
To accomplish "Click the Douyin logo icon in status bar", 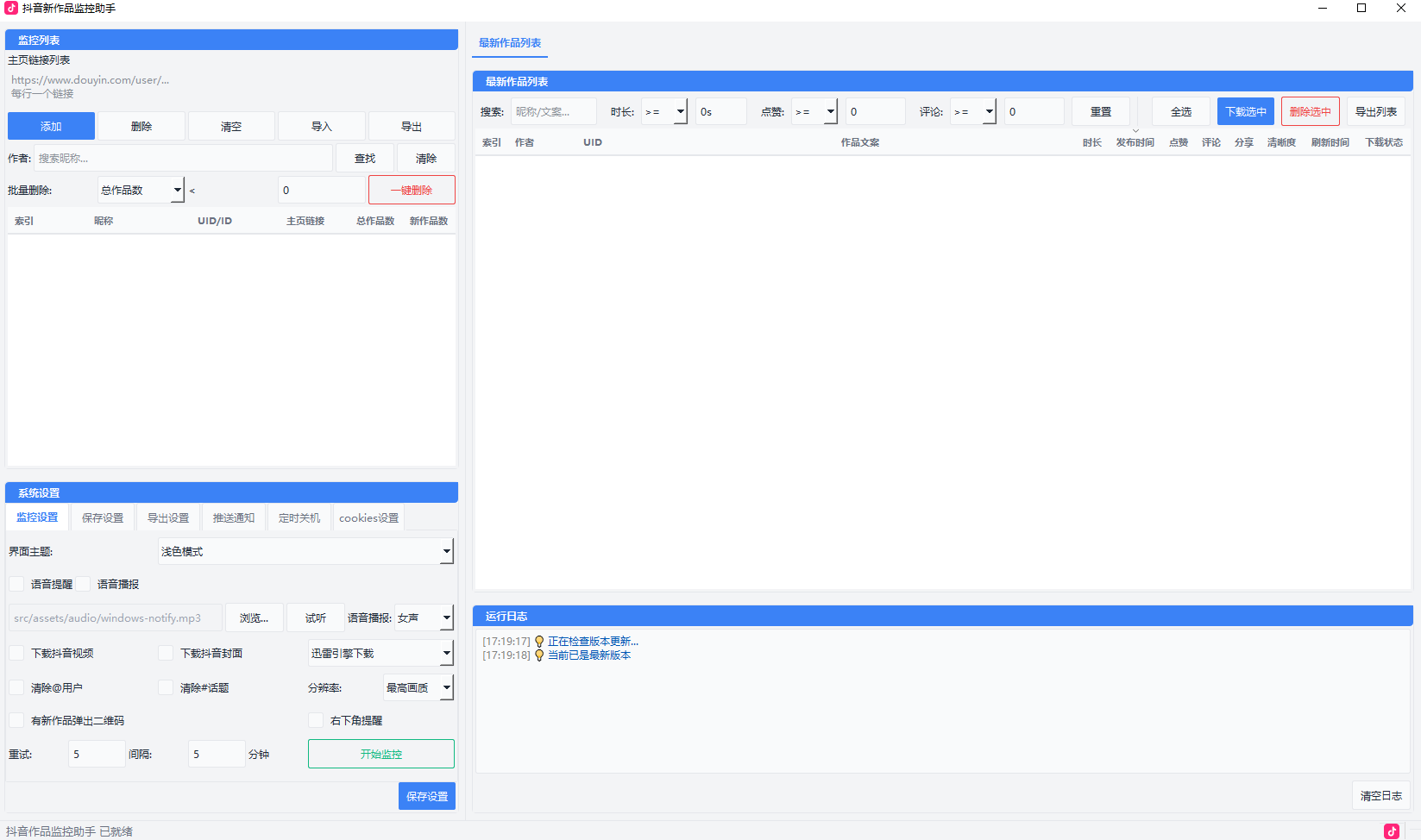I will [x=1392, y=831].
